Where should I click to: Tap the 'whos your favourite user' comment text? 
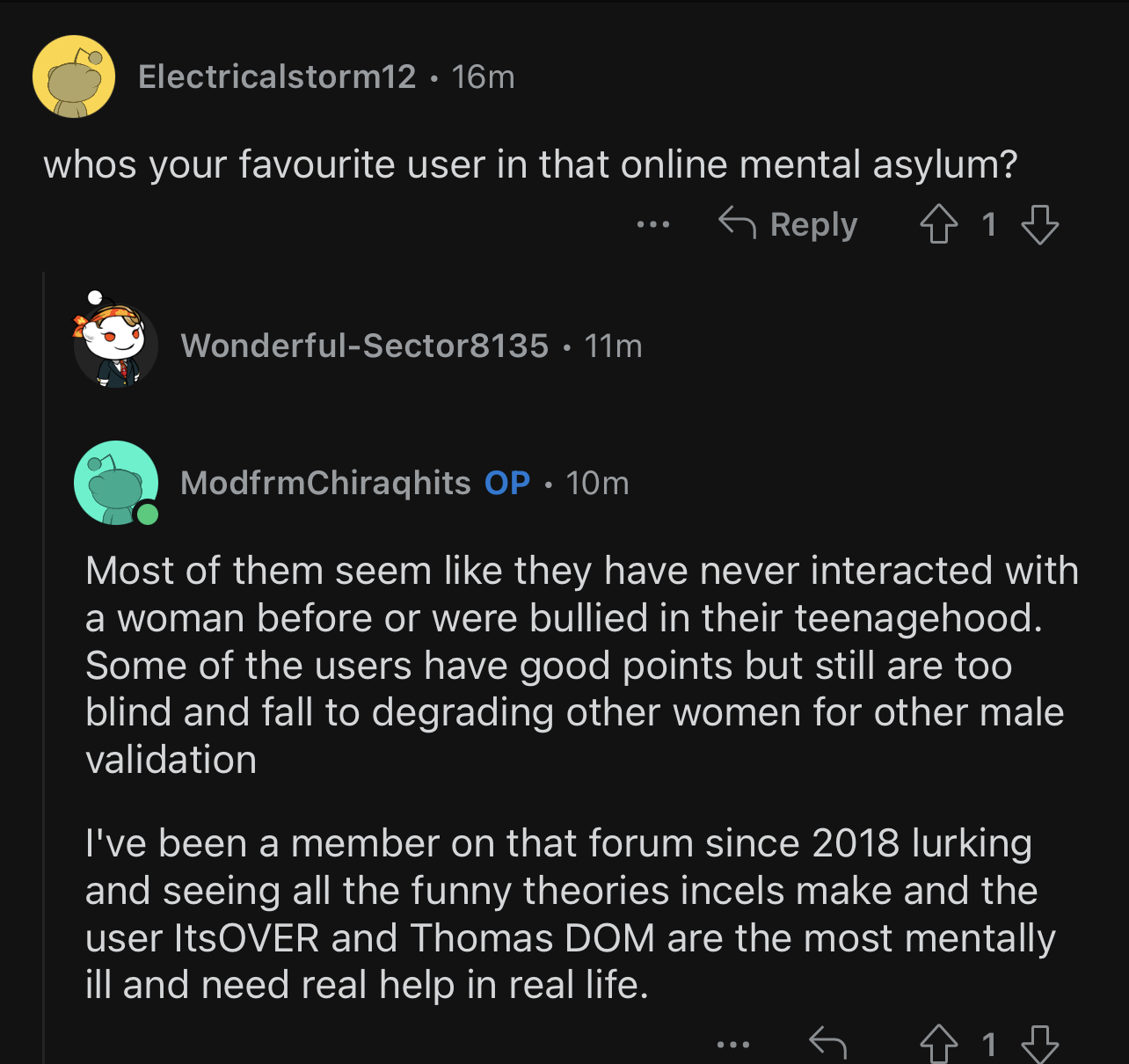click(530, 164)
